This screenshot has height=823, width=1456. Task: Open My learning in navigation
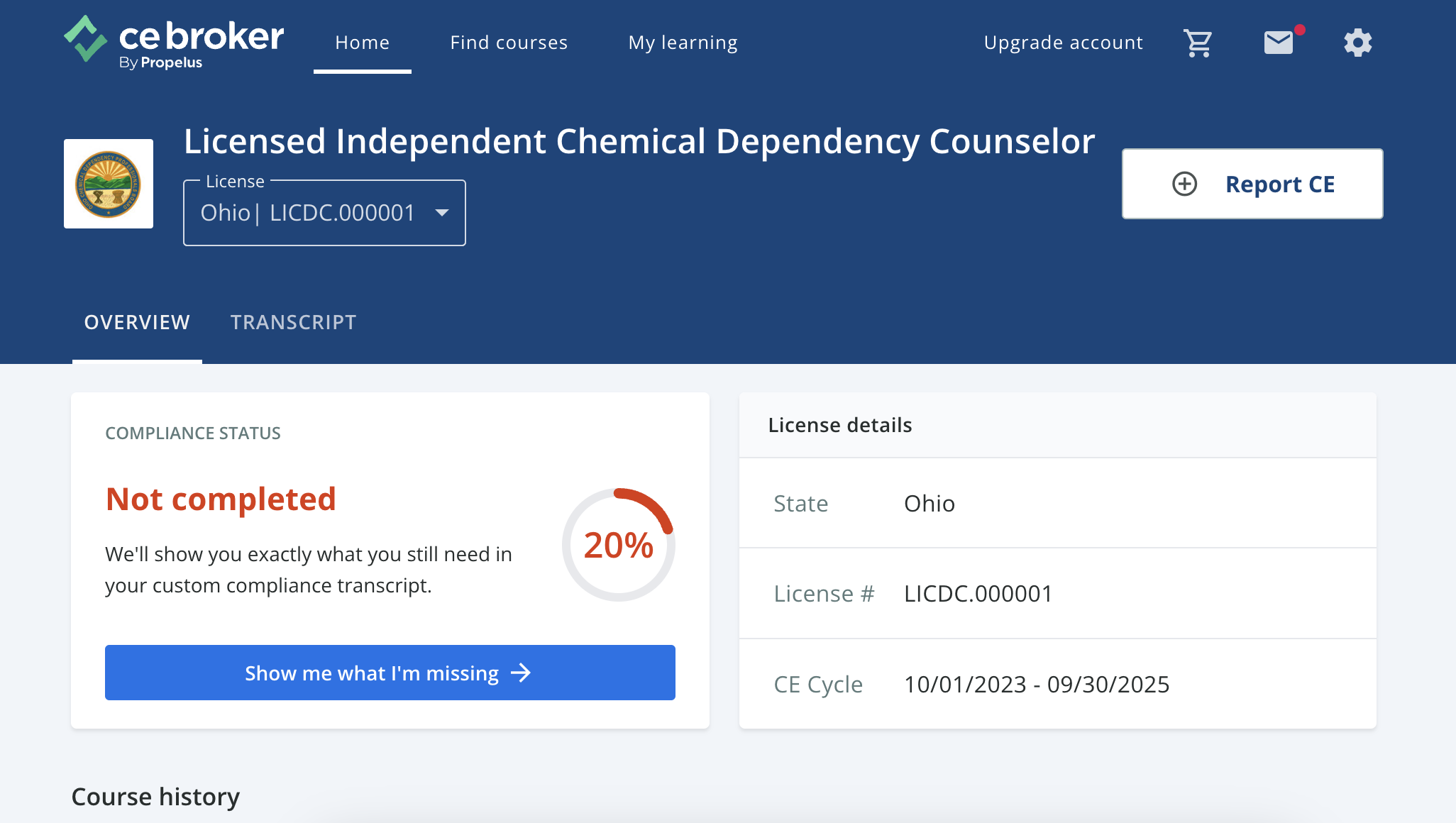[x=683, y=43]
